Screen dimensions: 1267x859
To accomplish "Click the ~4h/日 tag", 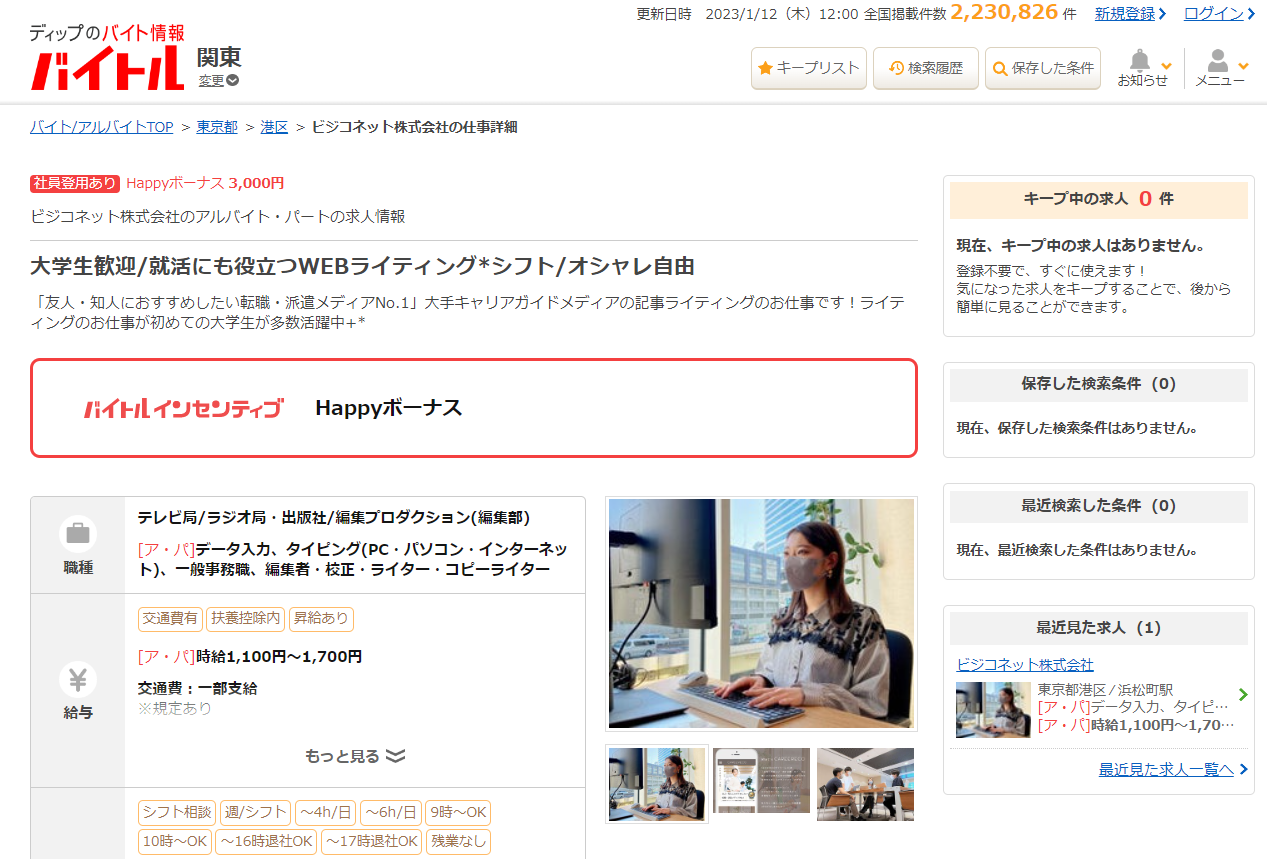I will click(x=325, y=813).
